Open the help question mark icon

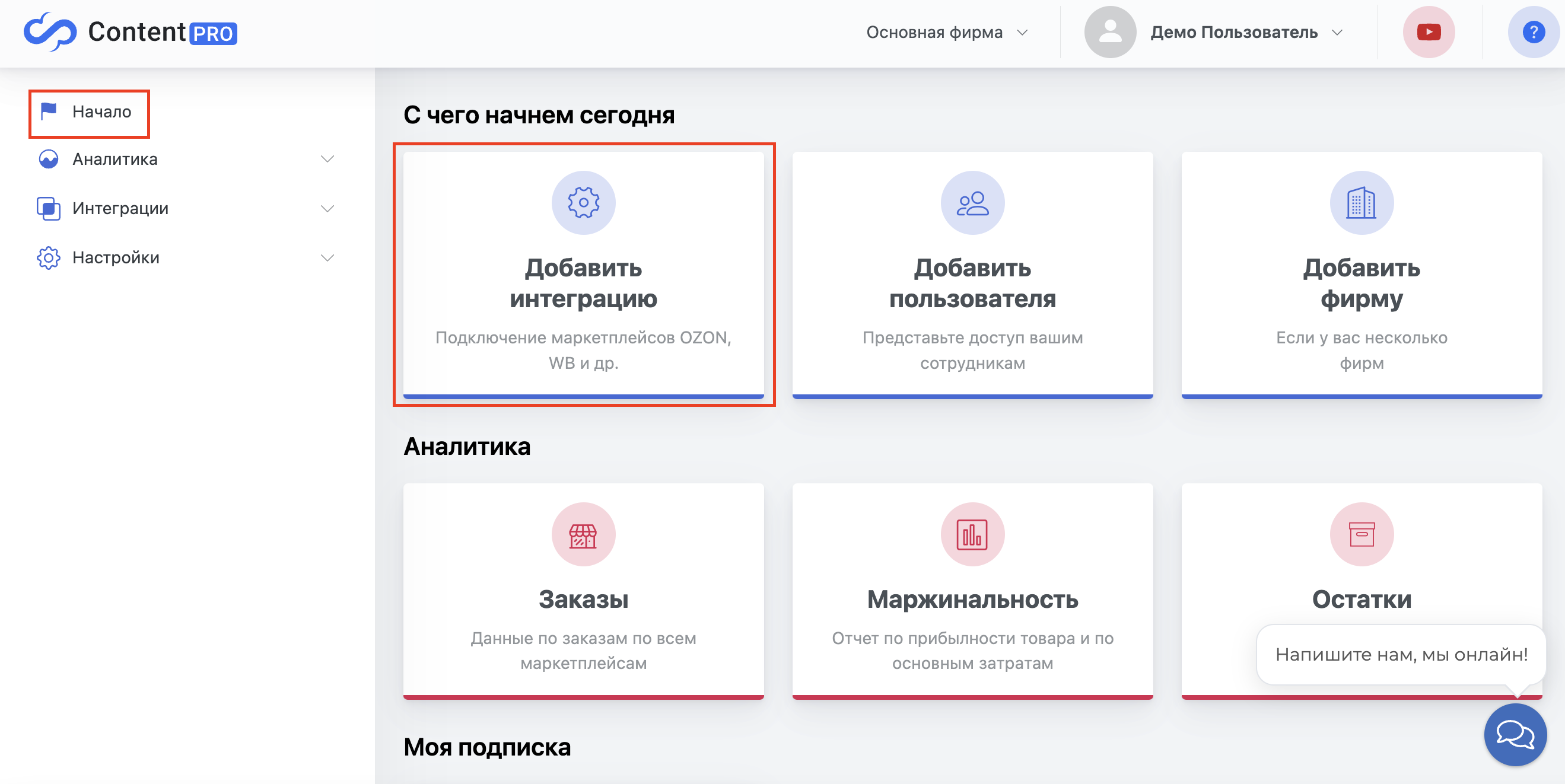[x=1533, y=32]
